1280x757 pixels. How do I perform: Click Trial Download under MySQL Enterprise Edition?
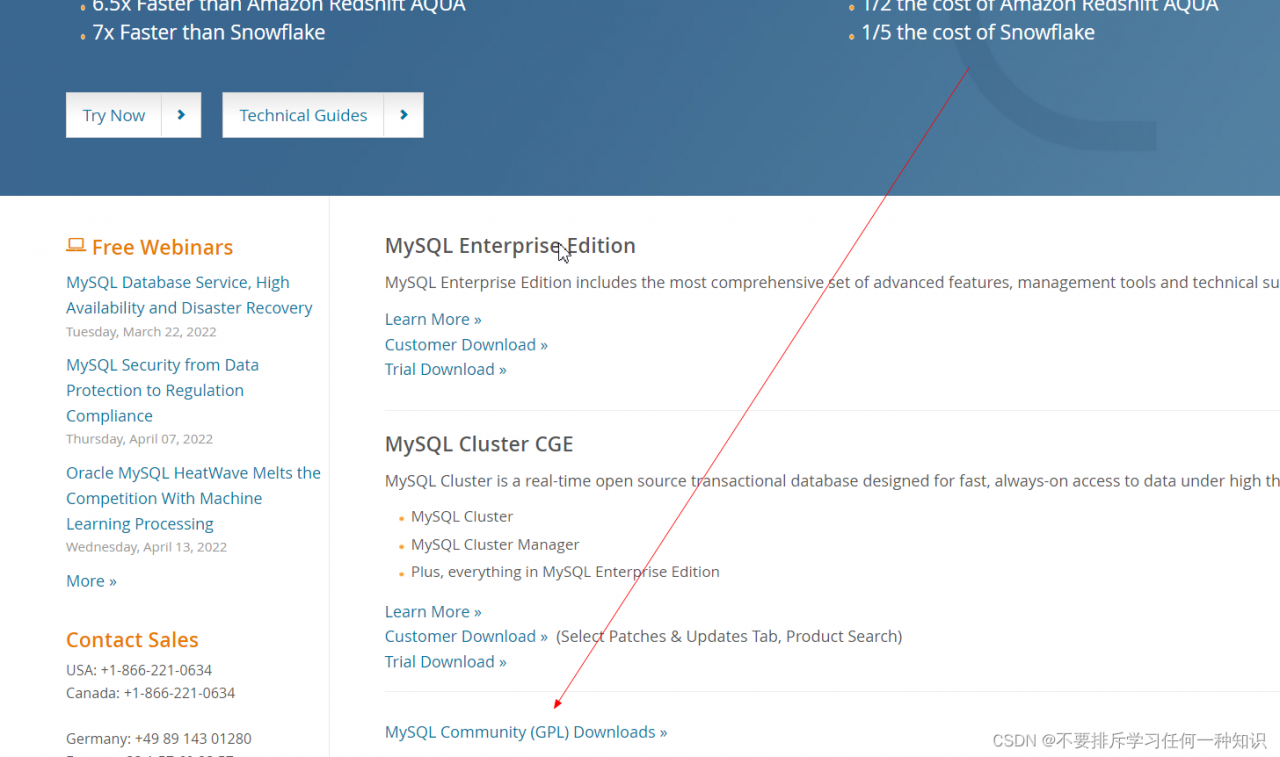point(445,369)
